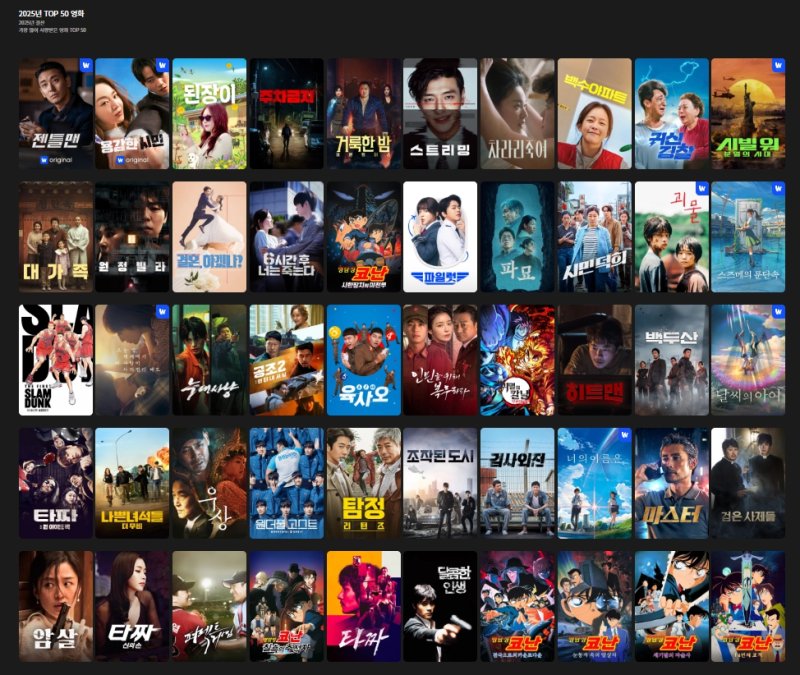Select the 달콤한 인생 movie poster
Viewport: 800px width, 675px height.
[440, 606]
